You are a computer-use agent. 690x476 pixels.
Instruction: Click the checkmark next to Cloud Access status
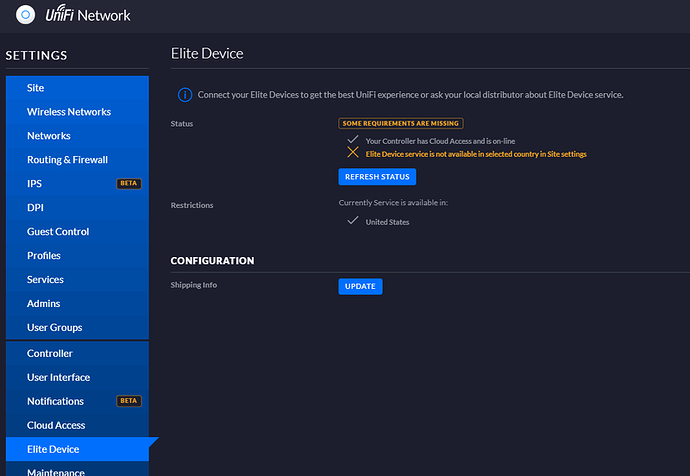pyautogui.click(x=352, y=139)
